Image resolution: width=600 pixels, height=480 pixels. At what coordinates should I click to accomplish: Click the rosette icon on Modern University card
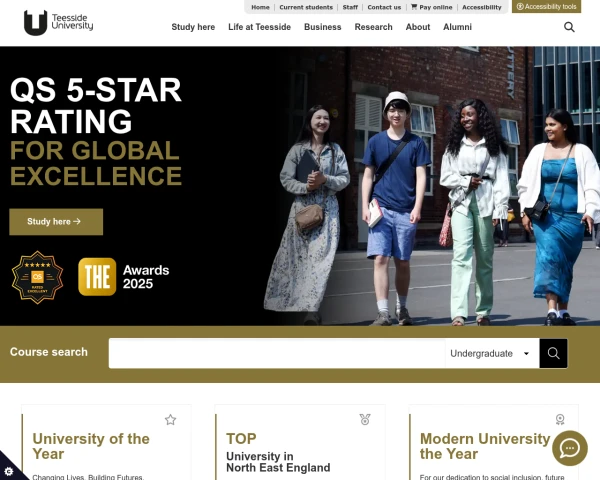coord(560,419)
